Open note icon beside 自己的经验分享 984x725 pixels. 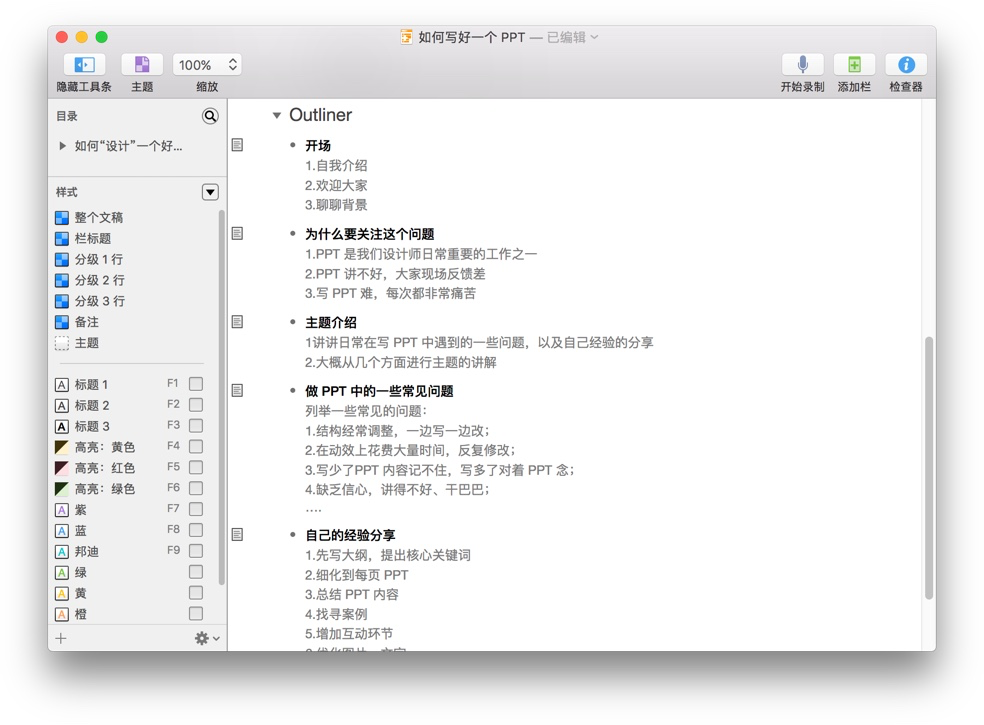point(237,535)
